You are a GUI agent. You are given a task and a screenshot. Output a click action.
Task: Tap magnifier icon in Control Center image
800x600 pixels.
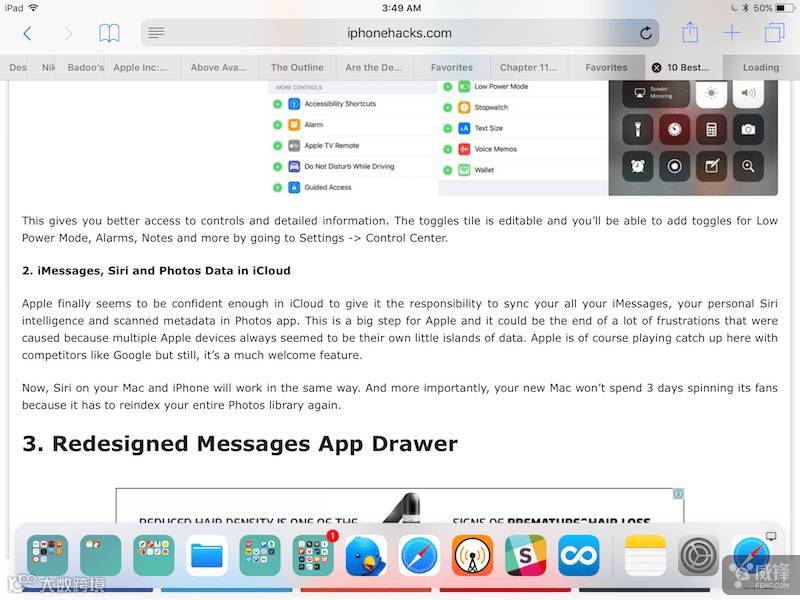pos(748,166)
